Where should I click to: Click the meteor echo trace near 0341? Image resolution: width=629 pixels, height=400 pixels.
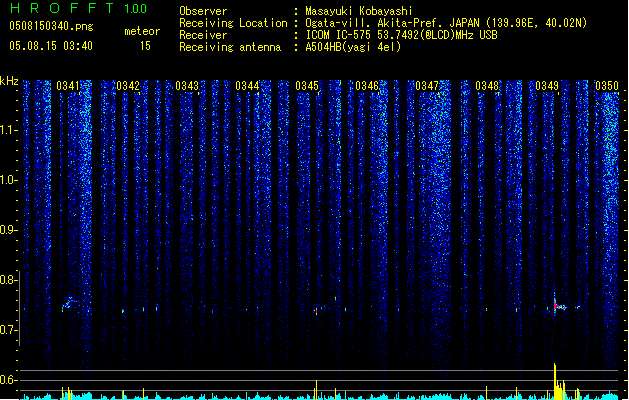68,304
